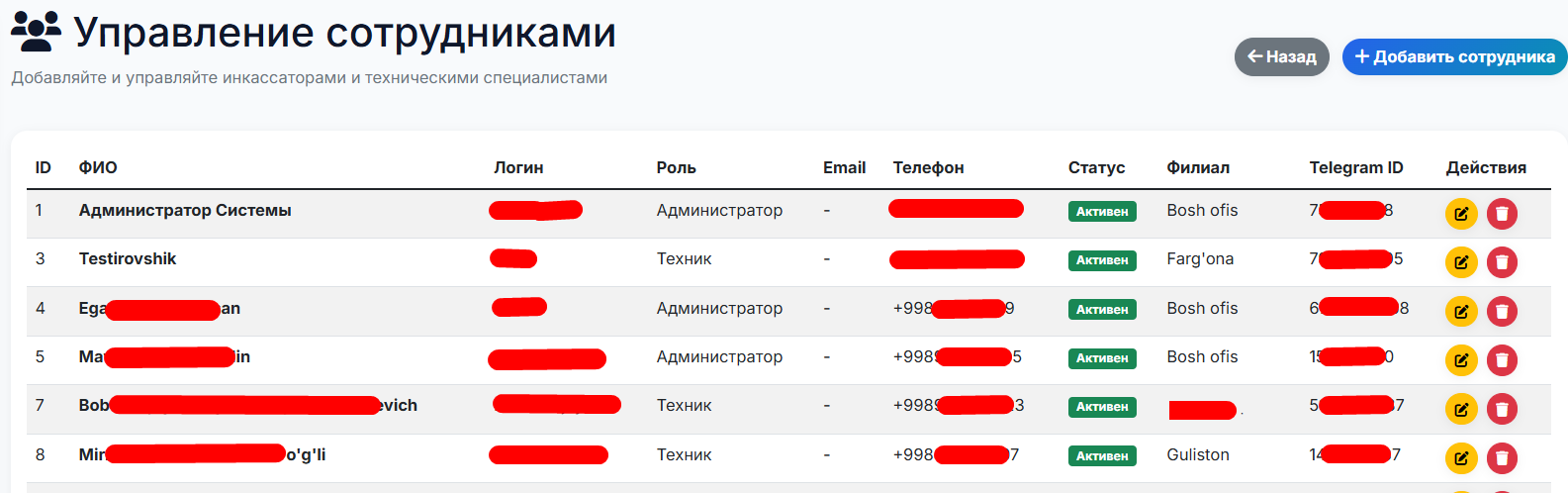Delete the Guliston branch employee
1568x493 pixels.
coord(1502,458)
